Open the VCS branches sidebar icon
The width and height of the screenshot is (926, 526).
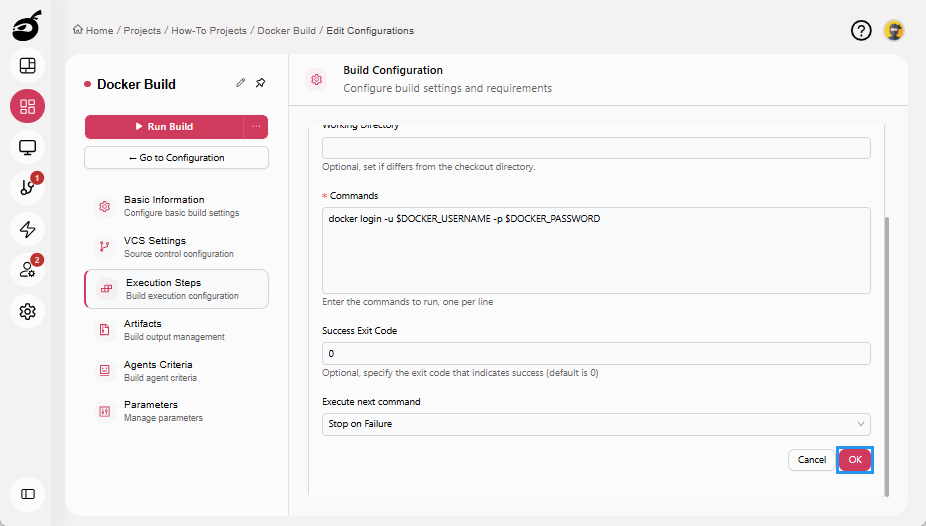click(27, 188)
